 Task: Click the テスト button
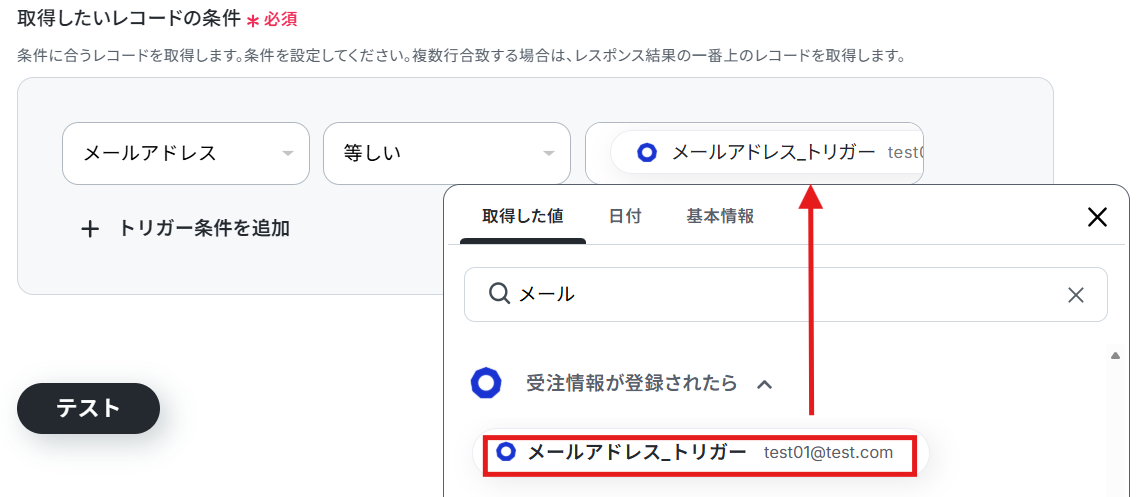tap(88, 408)
